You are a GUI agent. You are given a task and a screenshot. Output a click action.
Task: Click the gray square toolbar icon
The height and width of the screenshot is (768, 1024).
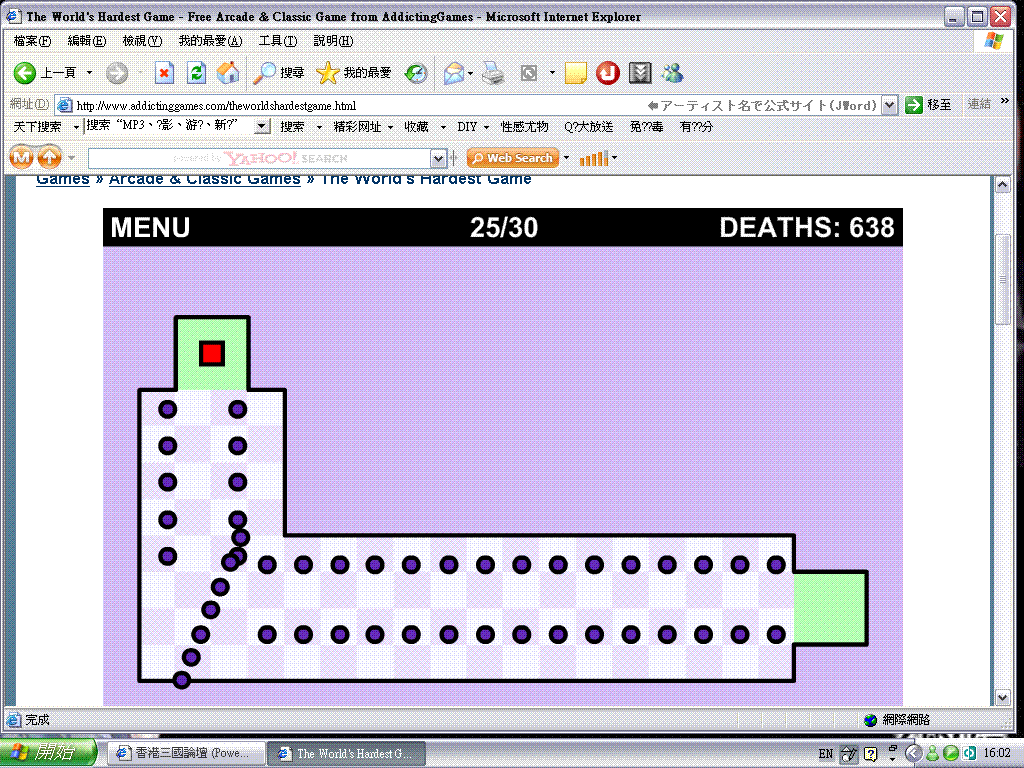tap(529, 72)
